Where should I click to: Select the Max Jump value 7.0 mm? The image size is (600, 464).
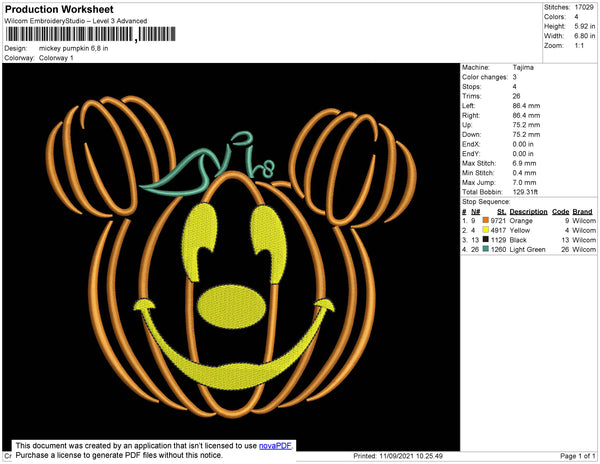(525, 182)
